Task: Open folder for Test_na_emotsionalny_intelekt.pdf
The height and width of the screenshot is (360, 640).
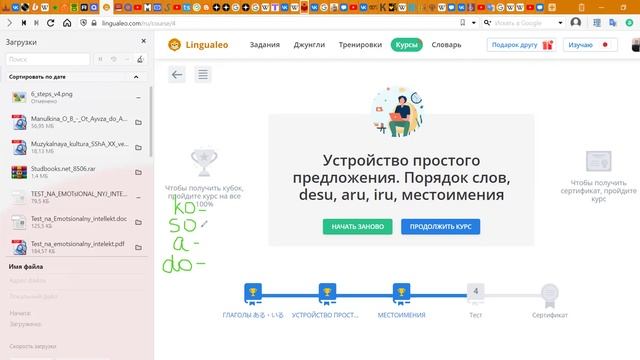Action: [x=138, y=247]
